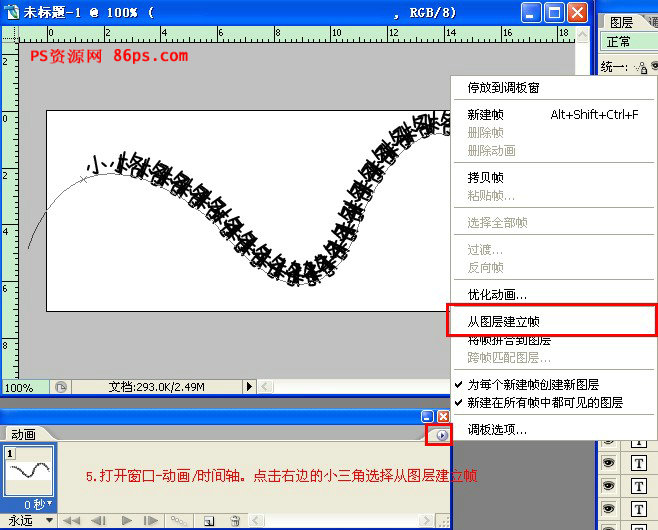Click the 100% zoom field in status bar
This screenshot has width=658, height=530.
24,387
